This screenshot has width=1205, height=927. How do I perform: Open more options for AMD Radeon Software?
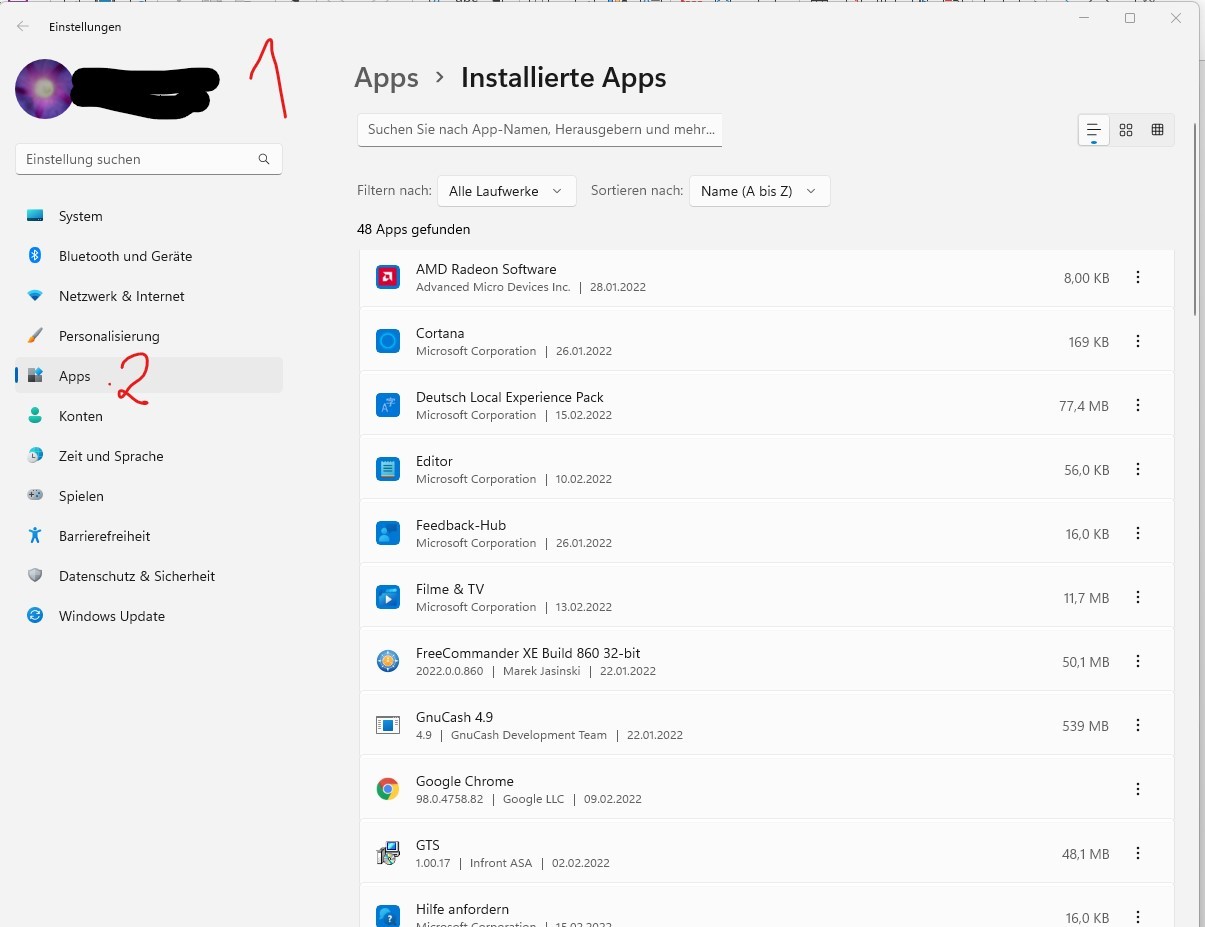tap(1138, 277)
